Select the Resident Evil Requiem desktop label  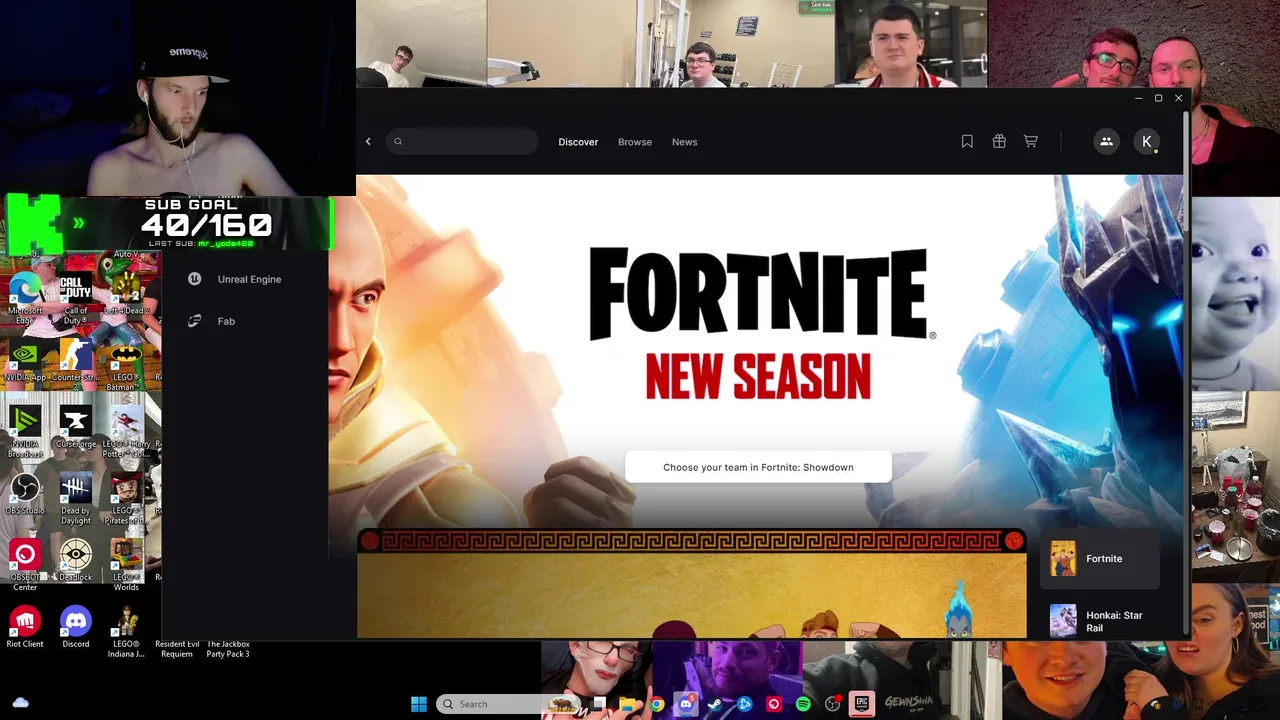[177, 649]
